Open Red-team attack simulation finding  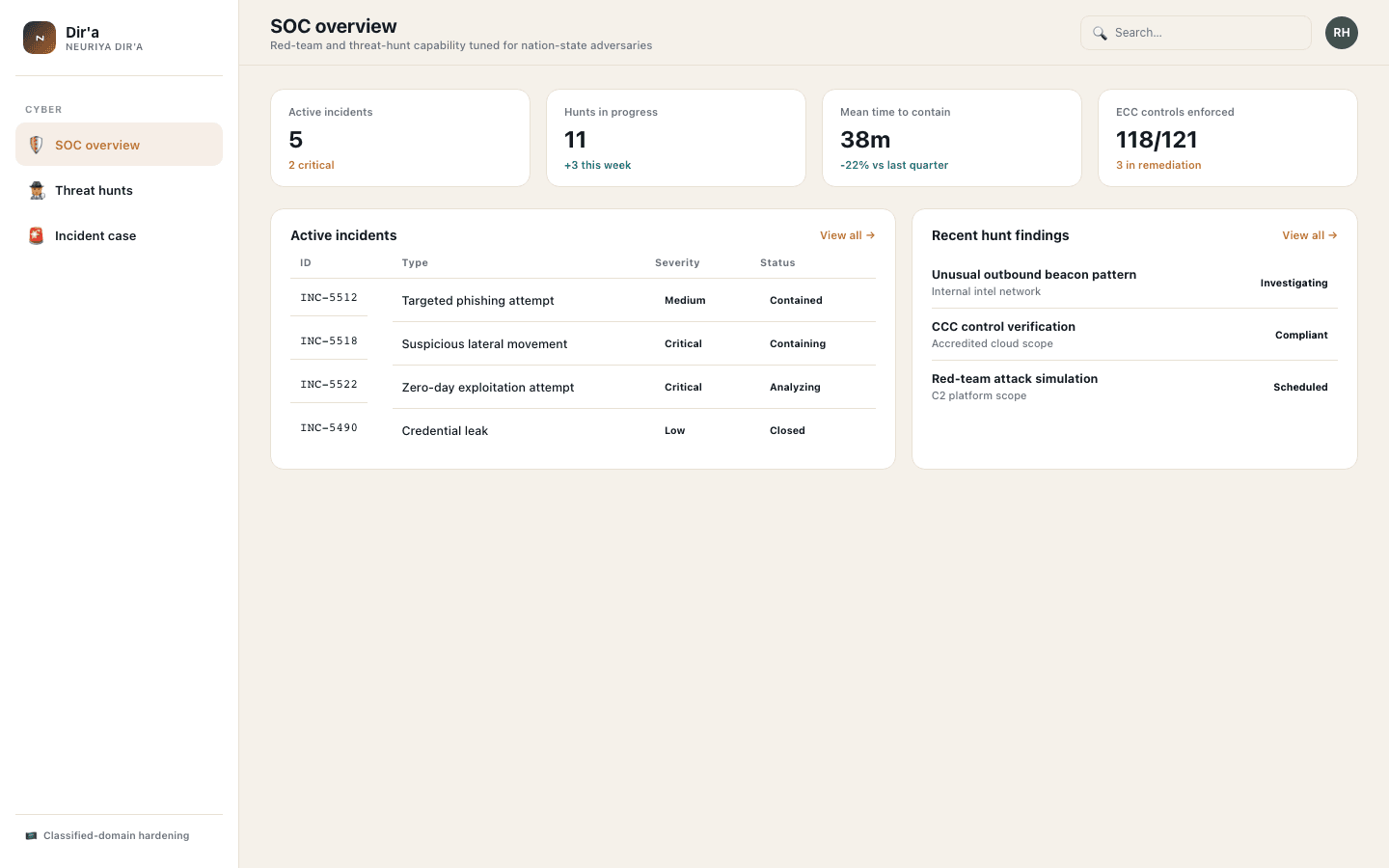(1015, 379)
